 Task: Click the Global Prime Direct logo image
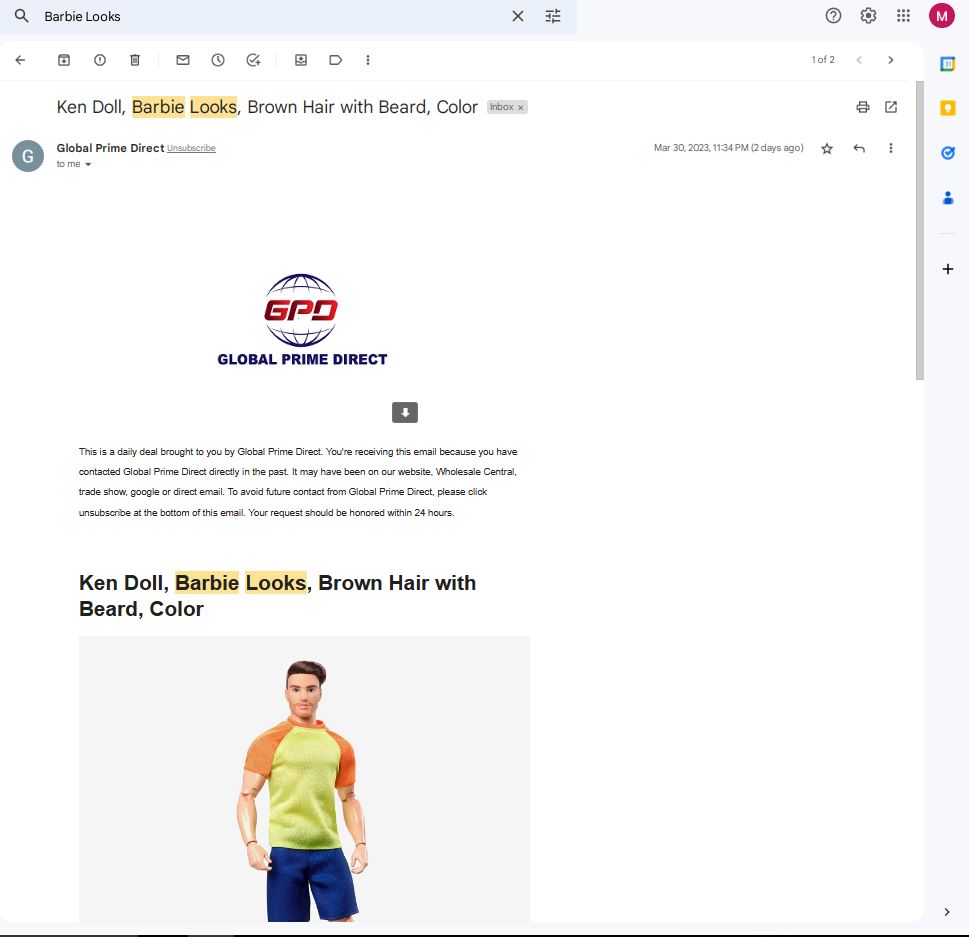(302, 320)
